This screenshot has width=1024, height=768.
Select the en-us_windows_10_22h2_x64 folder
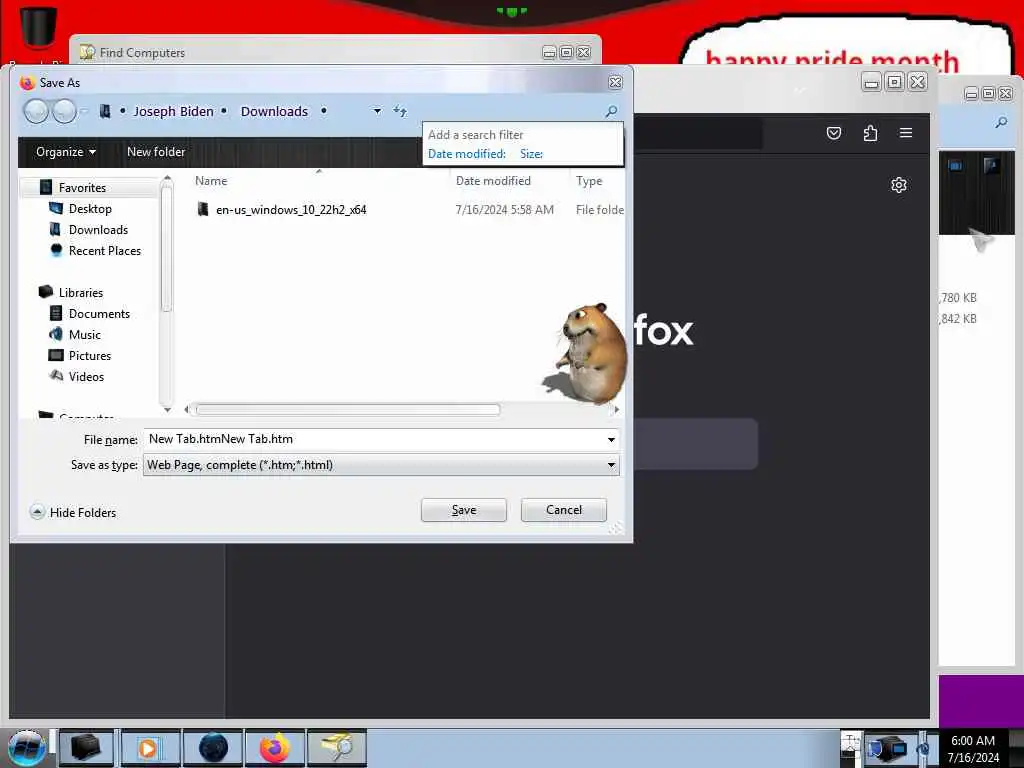pyautogui.click(x=291, y=210)
